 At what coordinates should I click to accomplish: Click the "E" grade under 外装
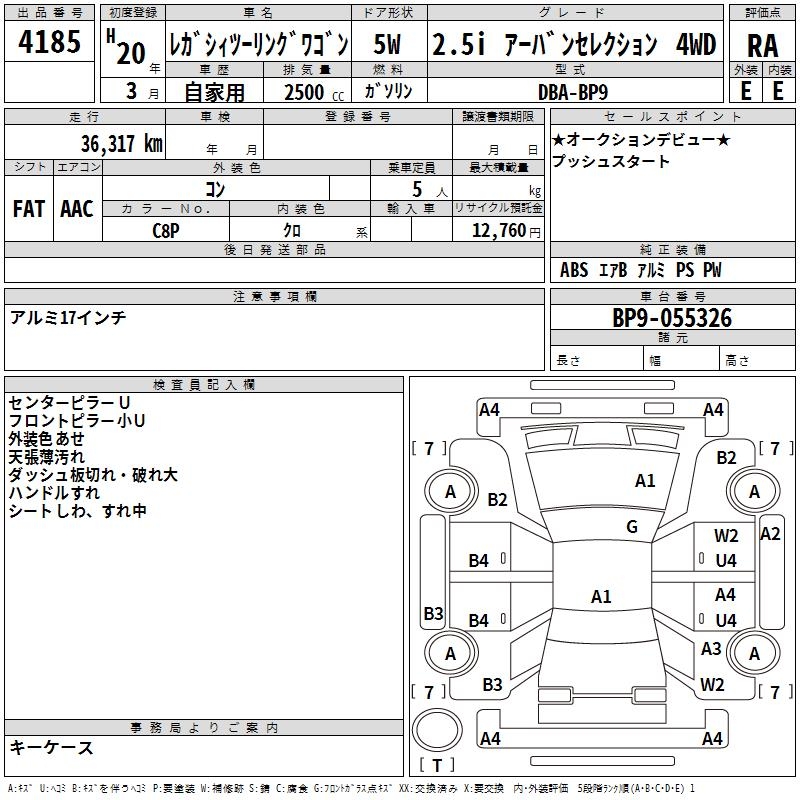745,91
